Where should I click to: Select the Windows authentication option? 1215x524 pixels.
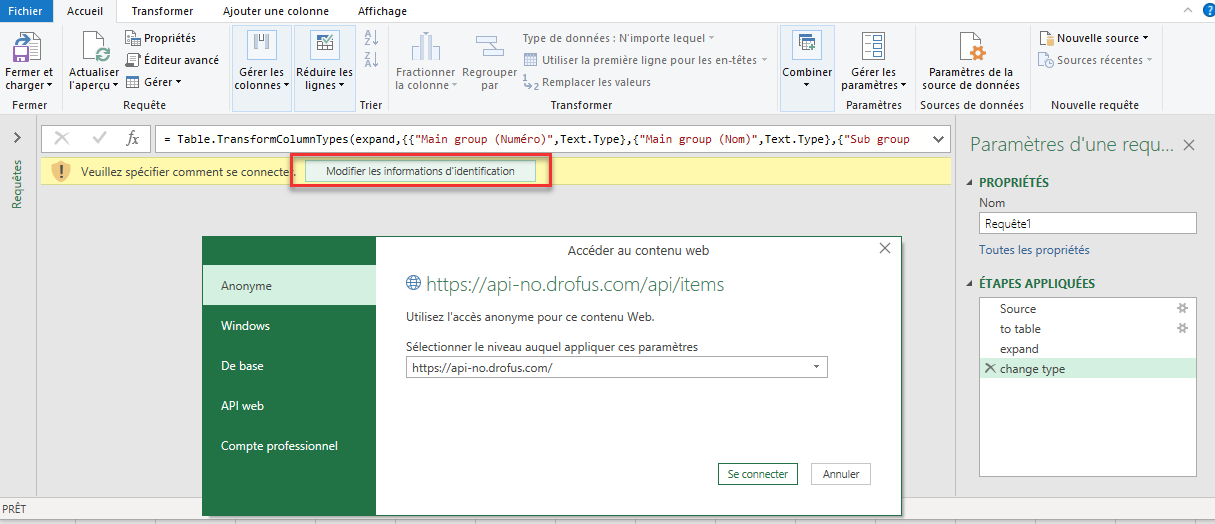(246, 326)
